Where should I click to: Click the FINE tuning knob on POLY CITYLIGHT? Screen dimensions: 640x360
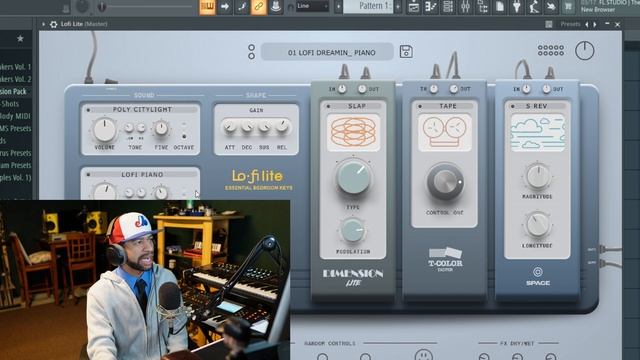coord(161,128)
